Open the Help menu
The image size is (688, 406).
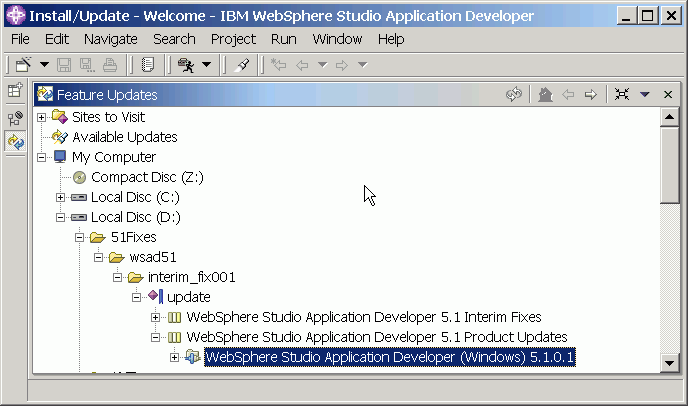(391, 40)
